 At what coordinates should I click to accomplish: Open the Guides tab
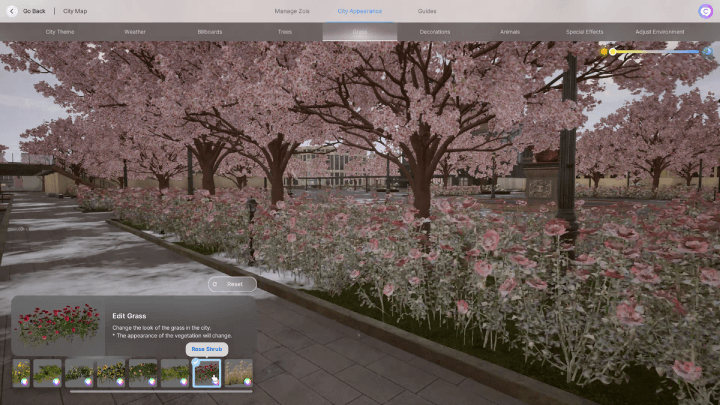[x=427, y=11]
